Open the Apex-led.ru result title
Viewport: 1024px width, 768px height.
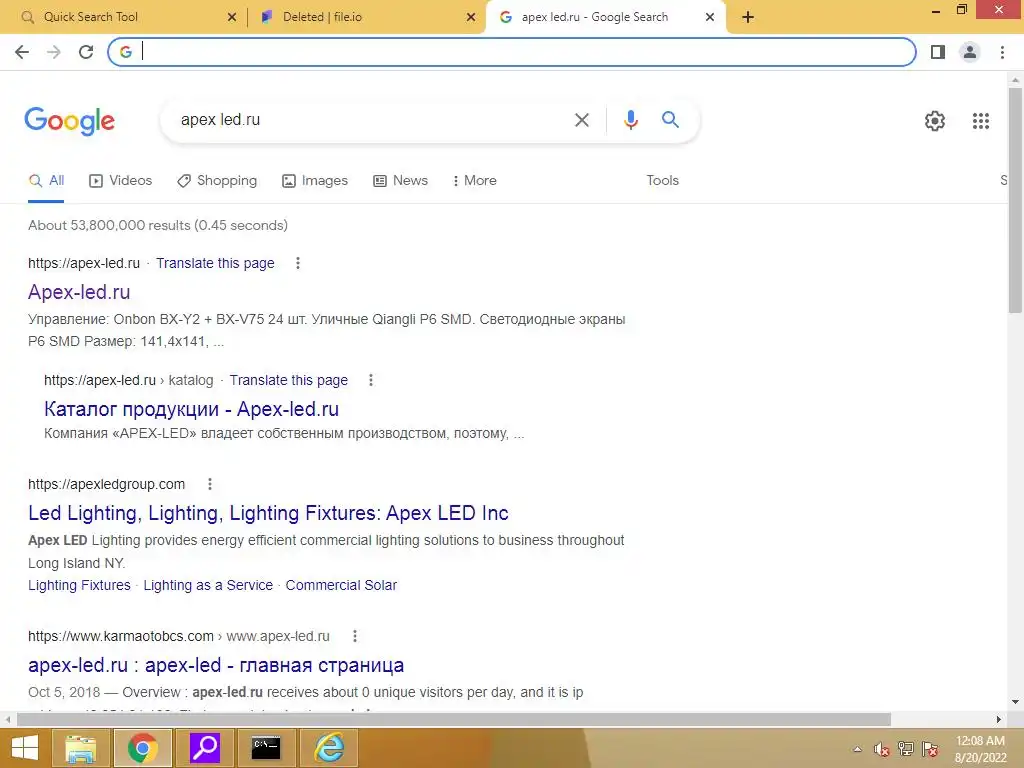[79, 292]
